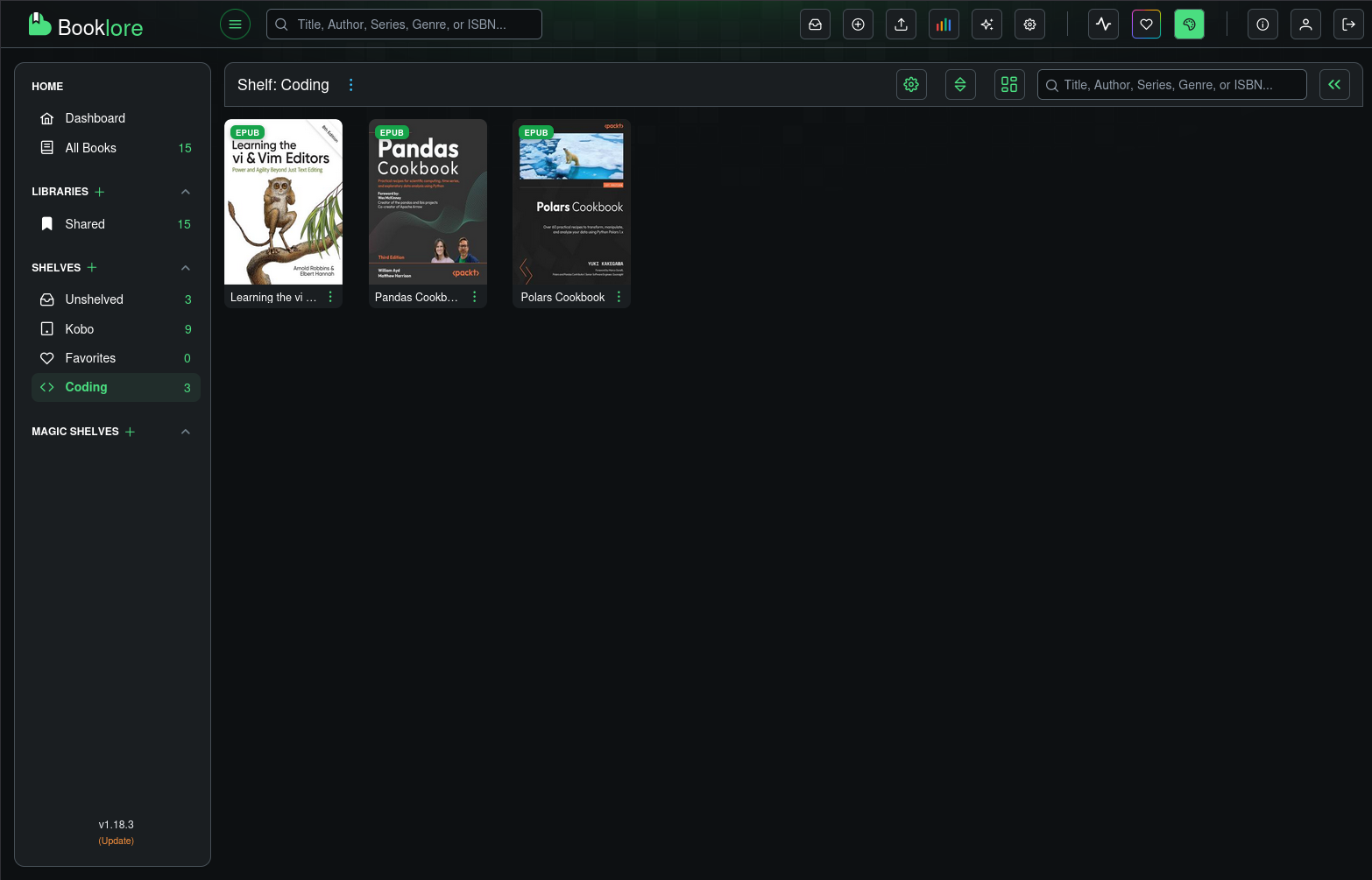Open the upload books icon
This screenshot has width=1372, height=880.
901,24
